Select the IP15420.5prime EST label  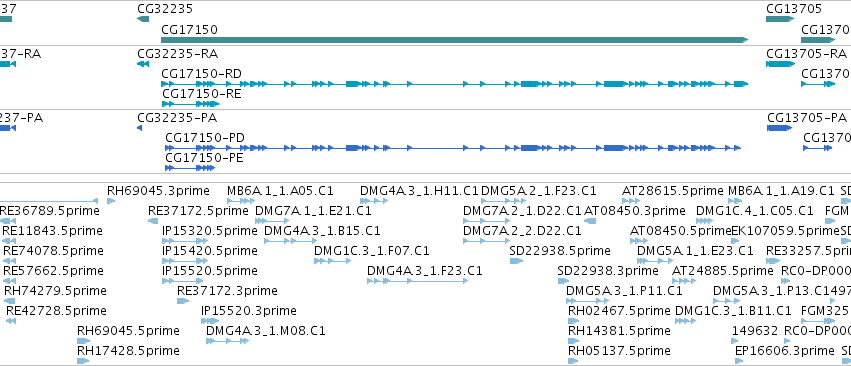210,251
